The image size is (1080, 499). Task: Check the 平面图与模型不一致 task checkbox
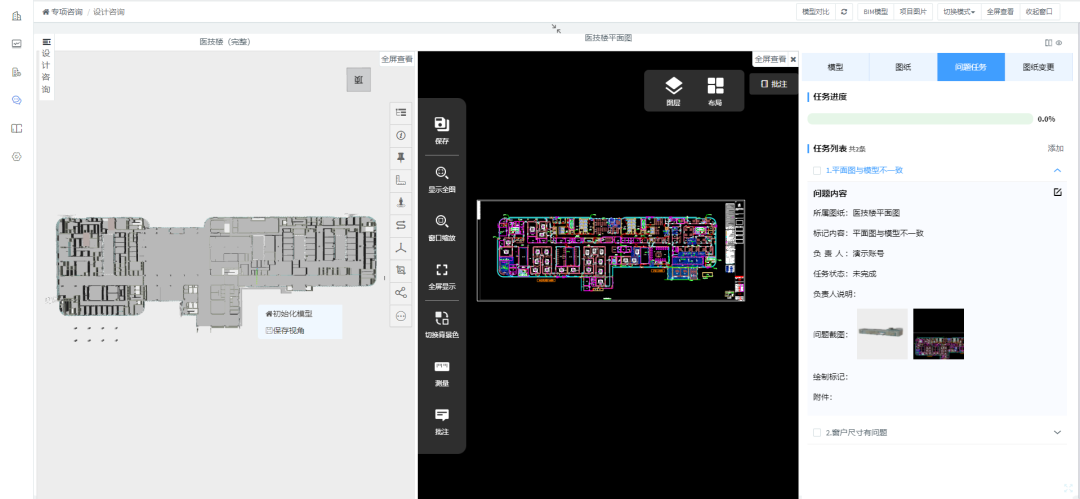817,170
